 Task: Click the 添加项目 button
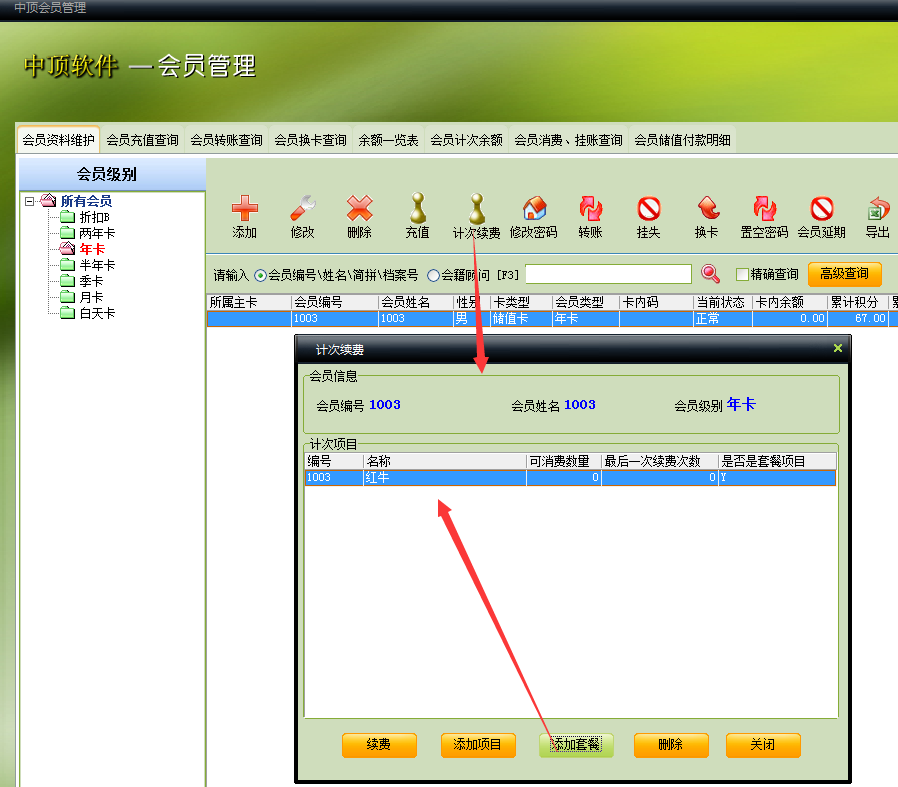point(478,745)
